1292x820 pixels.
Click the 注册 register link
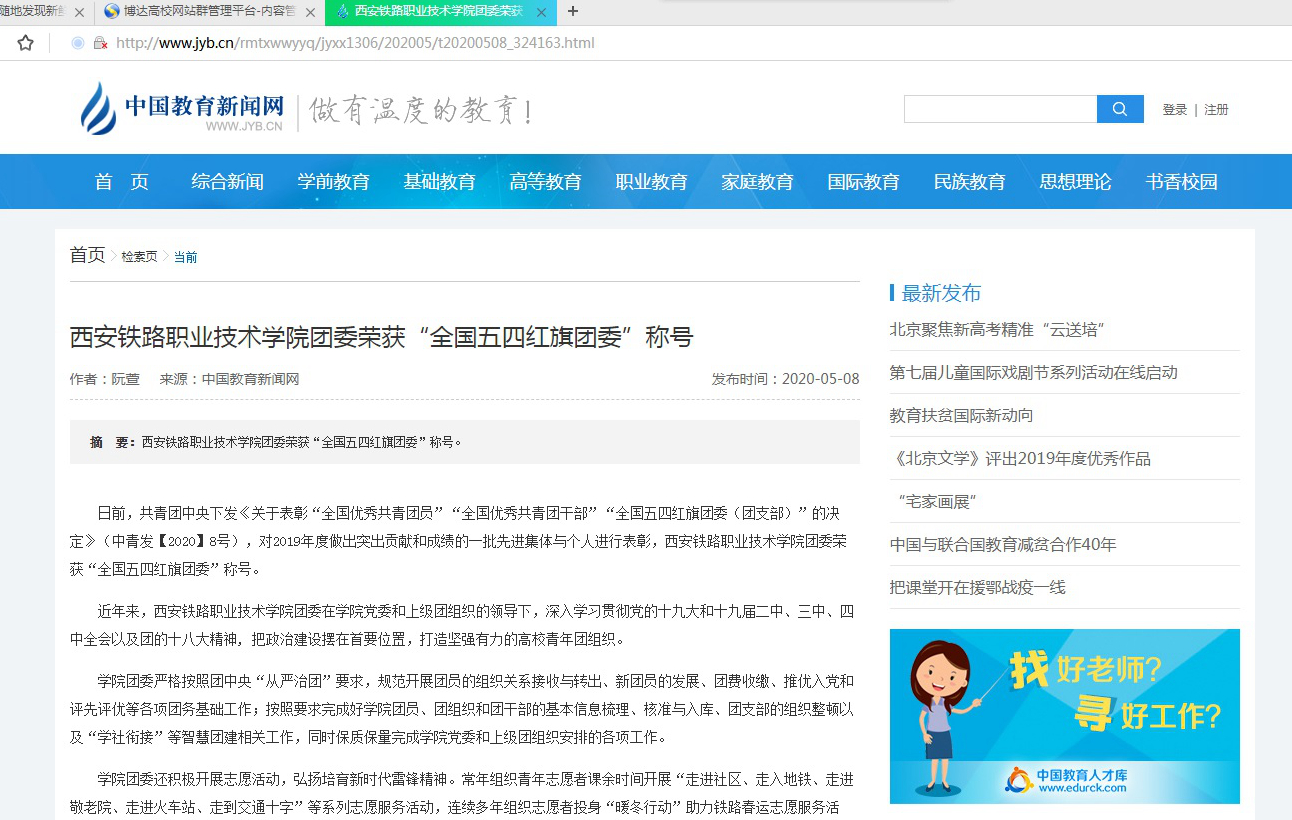1216,110
